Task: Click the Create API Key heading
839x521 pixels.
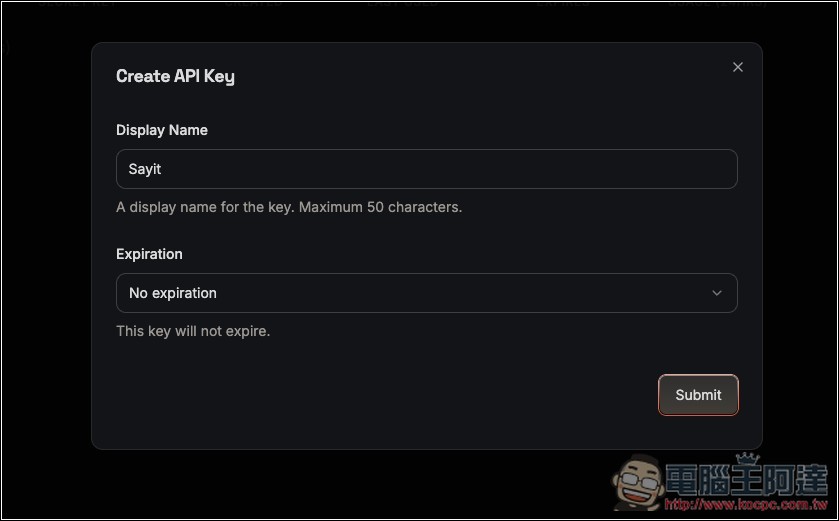Action: click(176, 76)
